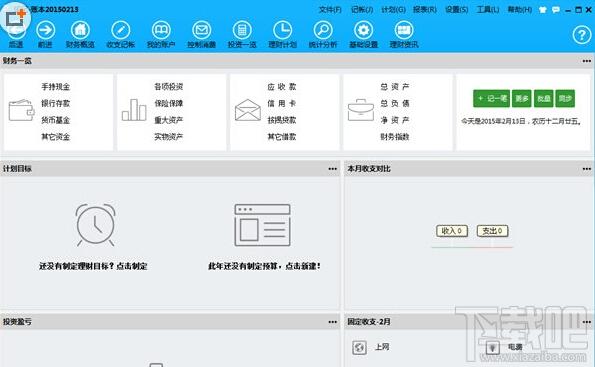Select the 保险保障 row
Screen dimensions: 595x367
coord(168,103)
